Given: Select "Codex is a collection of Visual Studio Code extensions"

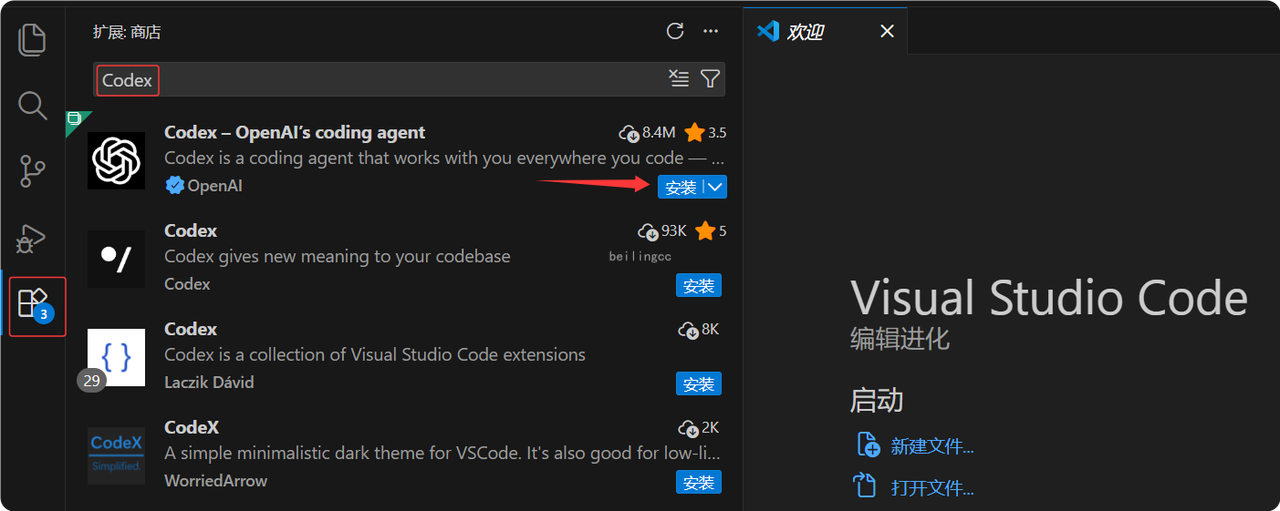Looking at the screenshot, I should click(x=375, y=354).
